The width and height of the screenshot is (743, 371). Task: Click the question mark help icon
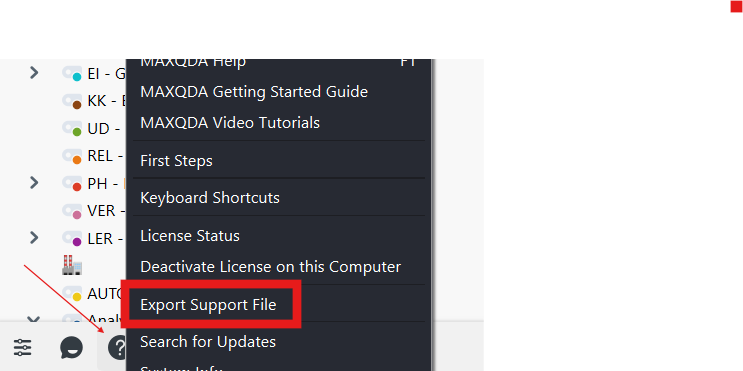pyautogui.click(x=118, y=348)
